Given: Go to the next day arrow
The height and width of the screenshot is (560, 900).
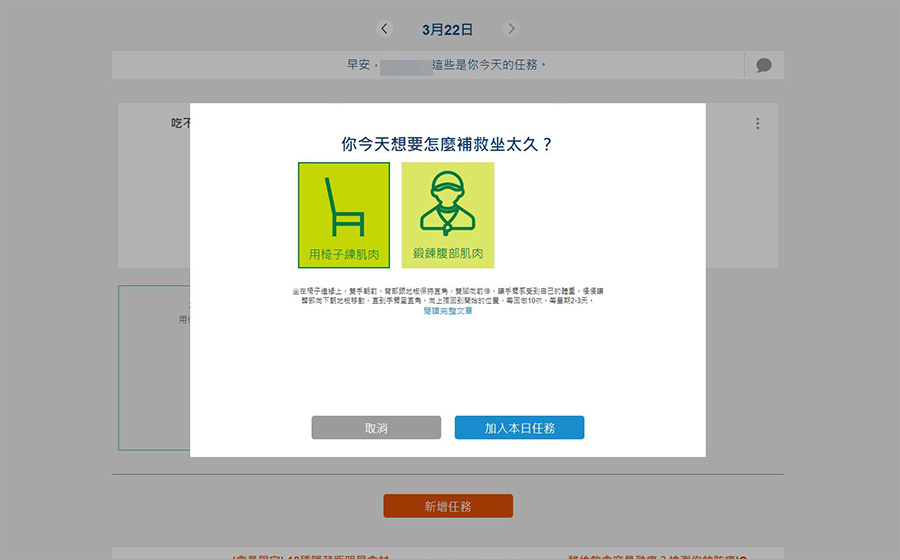Looking at the screenshot, I should click(x=511, y=29).
